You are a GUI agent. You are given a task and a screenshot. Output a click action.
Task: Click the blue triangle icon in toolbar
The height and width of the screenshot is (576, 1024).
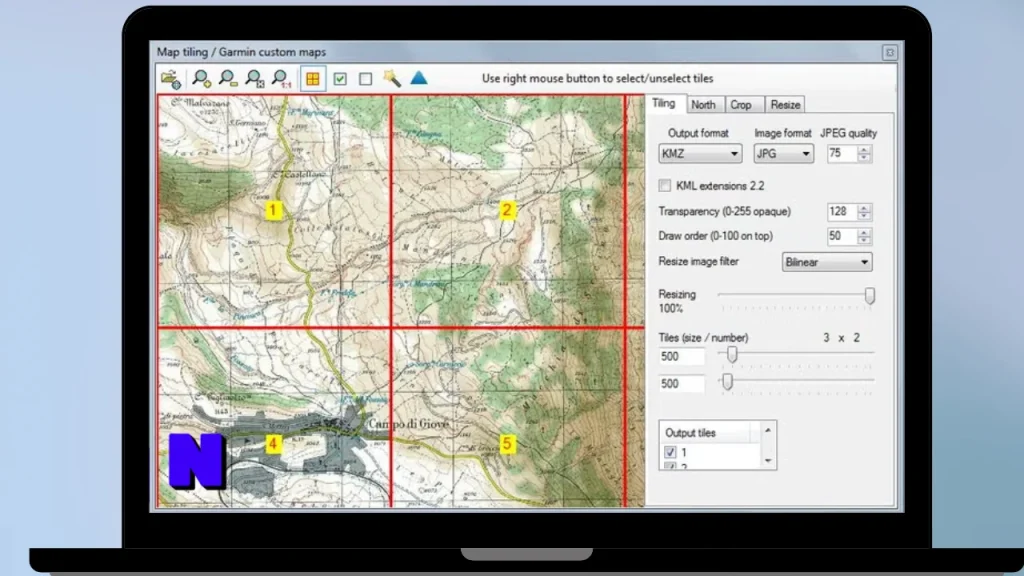click(419, 78)
